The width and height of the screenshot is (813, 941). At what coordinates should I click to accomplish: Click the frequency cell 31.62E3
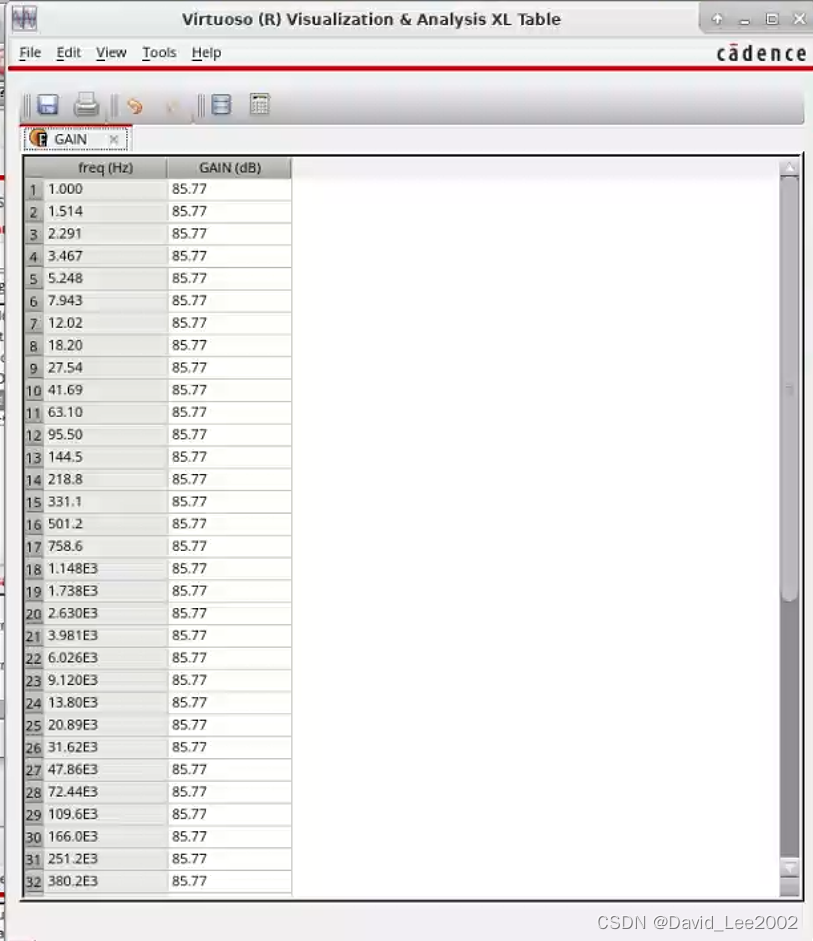[106, 747]
